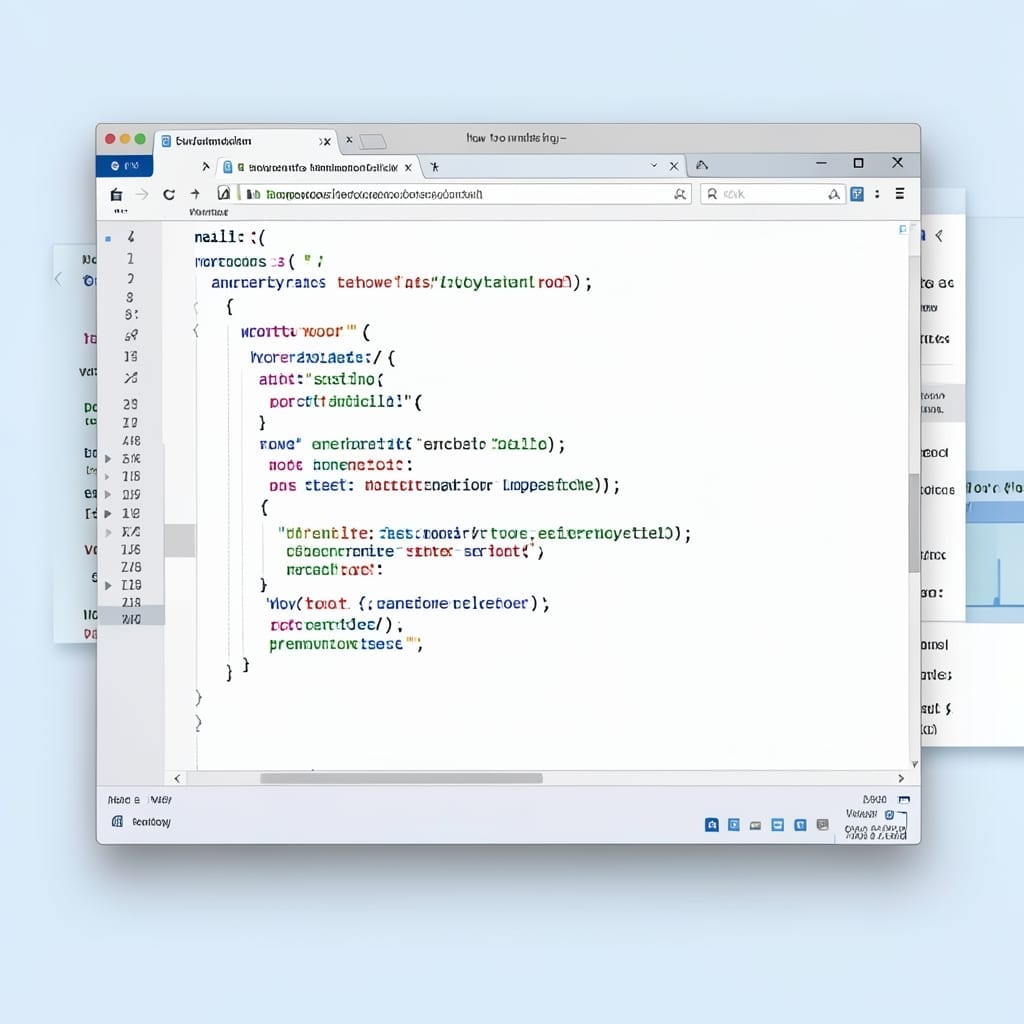Click the blue pinned tab at left
This screenshot has width=1024, height=1024.
(x=125, y=166)
